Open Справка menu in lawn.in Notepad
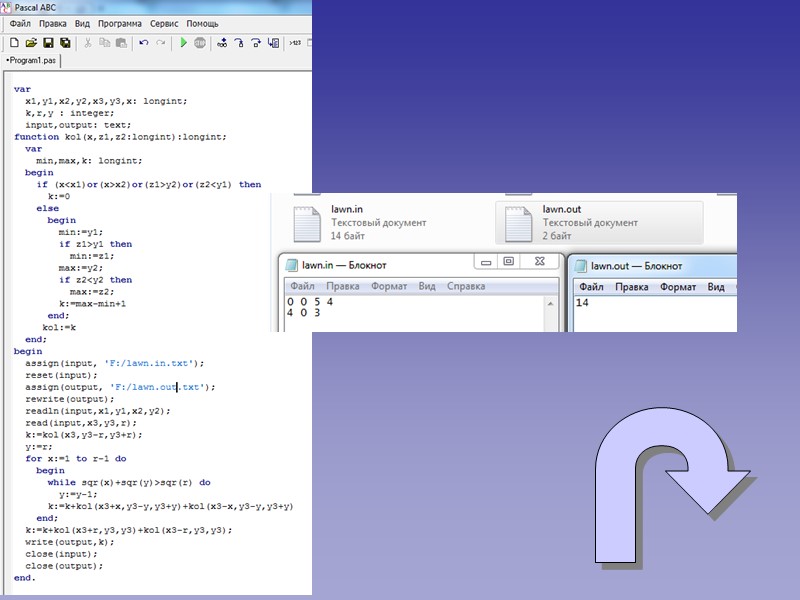Screen dimensions: 800x600 [466, 286]
